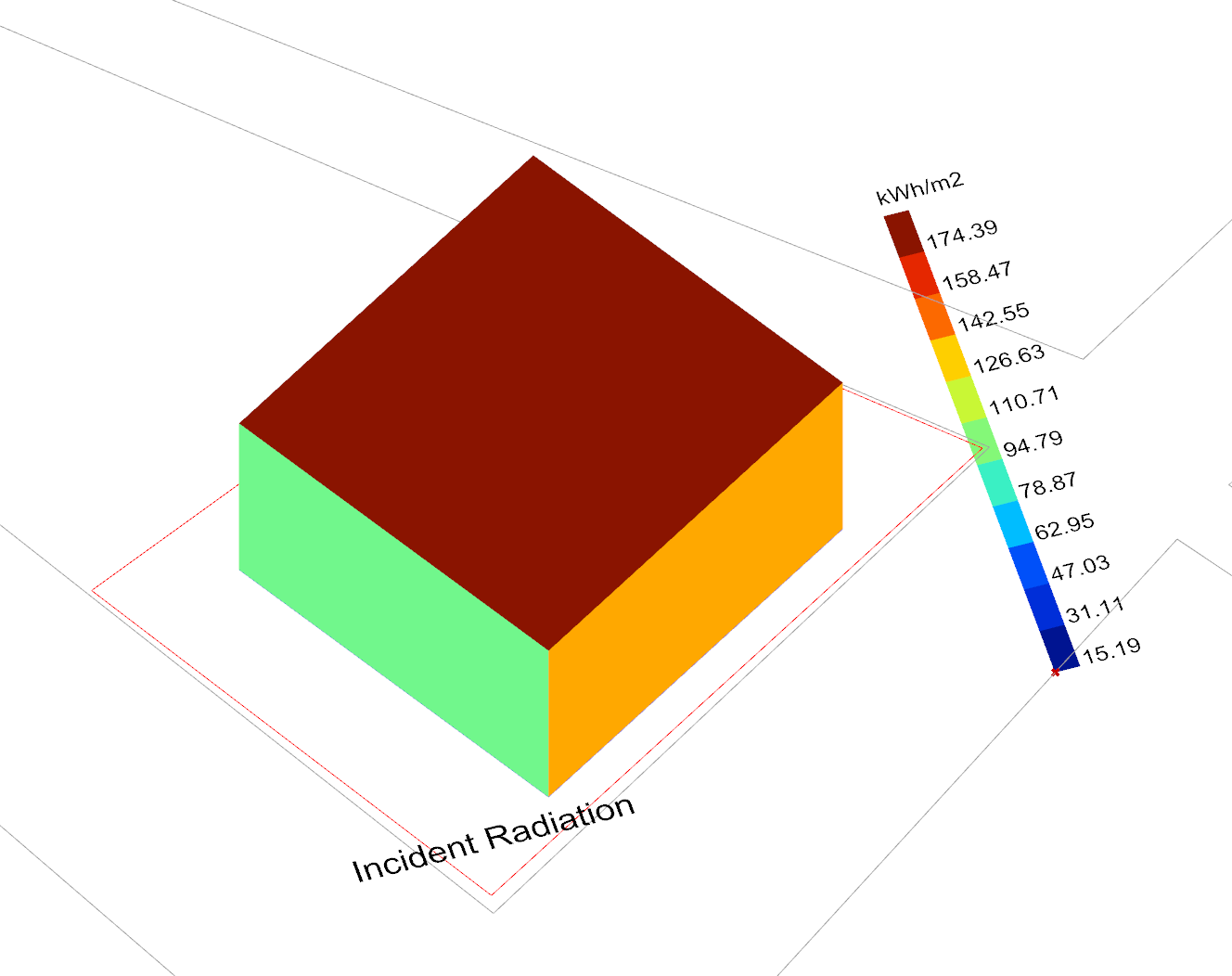The height and width of the screenshot is (976, 1232).
Task: Pick the orange legend swatch beside 142.55
Action: pyautogui.click(x=935, y=317)
